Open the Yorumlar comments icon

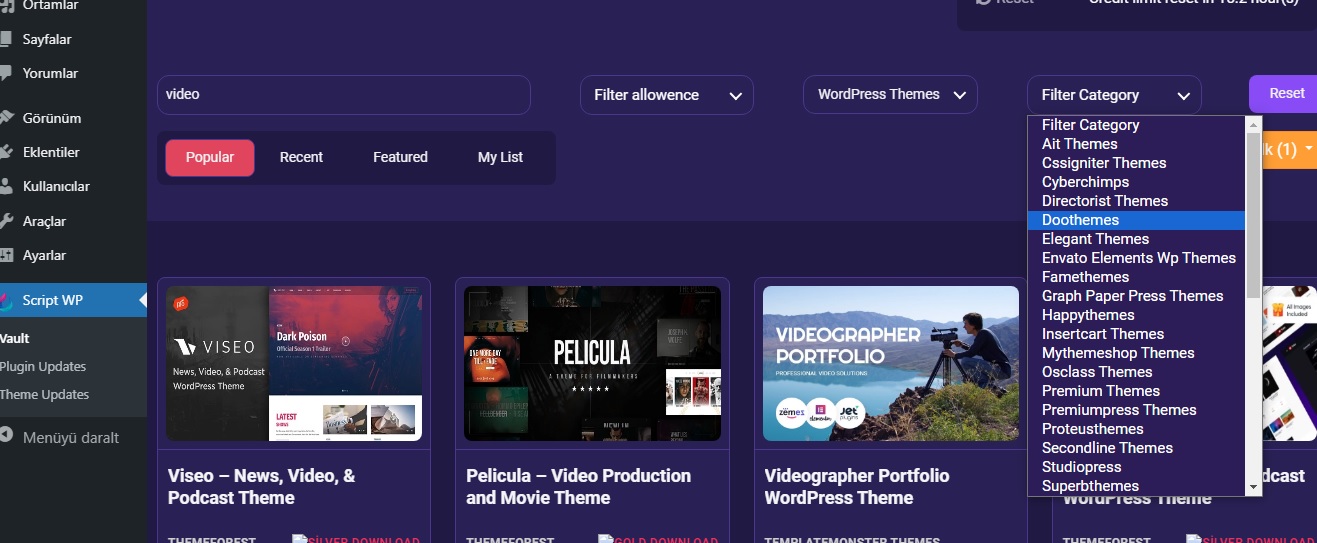5,73
